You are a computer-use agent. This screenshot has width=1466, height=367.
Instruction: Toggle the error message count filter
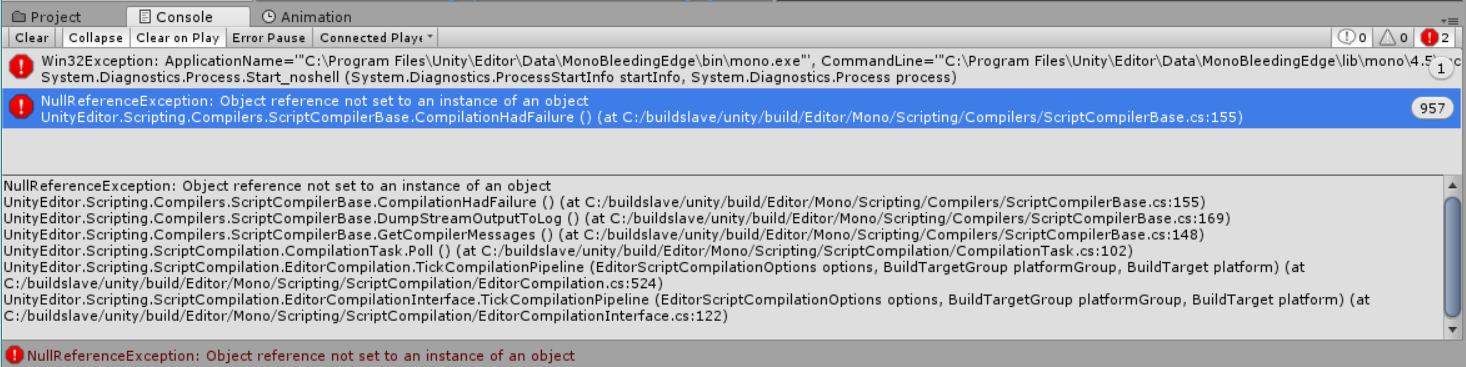coord(1435,38)
